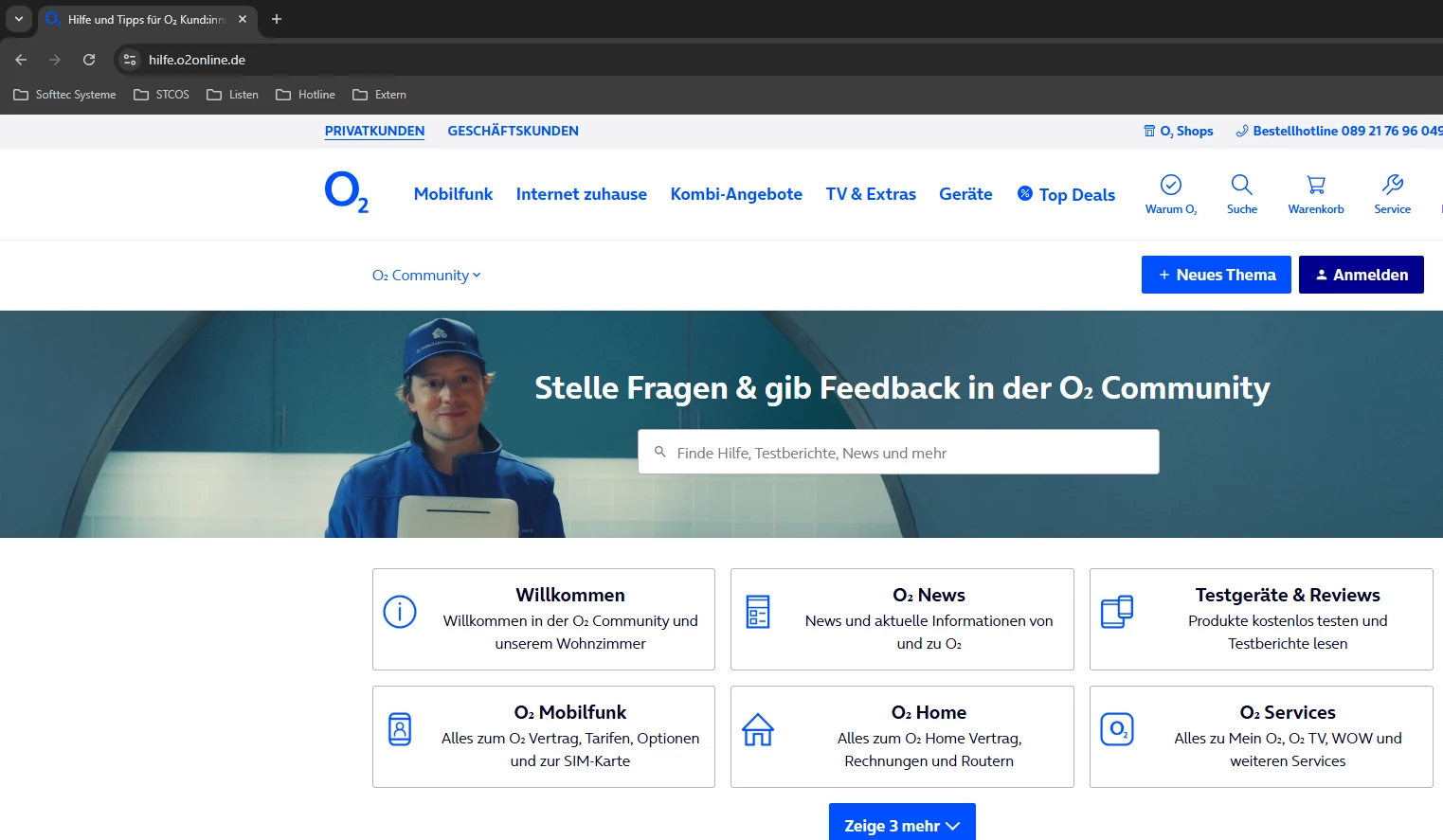This screenshot has width=1443, height=840.
Task: Click the Testgeräte & Reviews devices icon
Action: pos(1117,612)
